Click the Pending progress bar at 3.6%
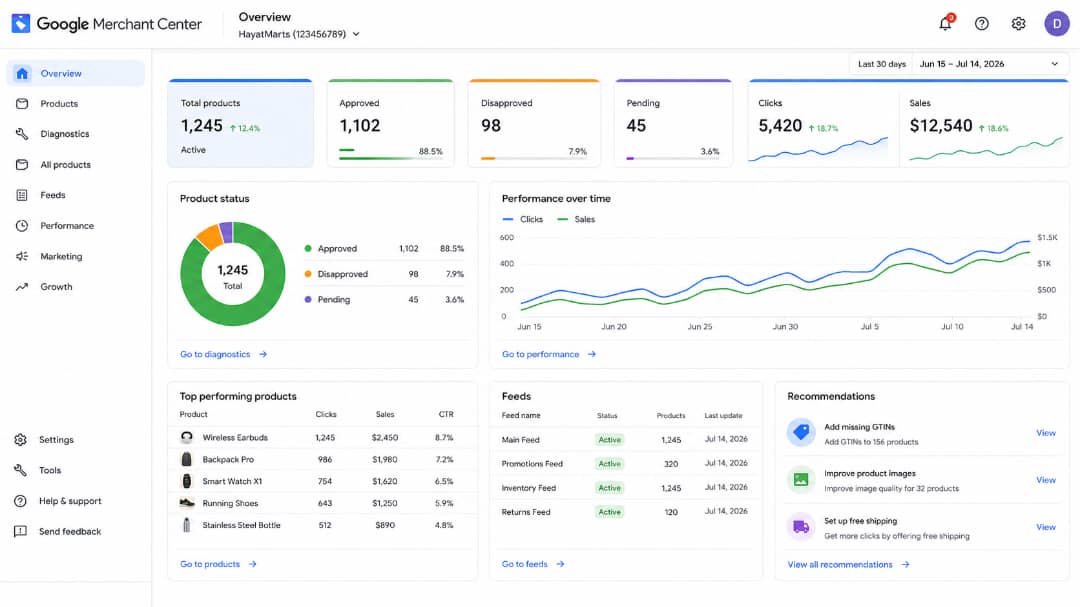Screen dimensions: 1080x607 [673, 158]
